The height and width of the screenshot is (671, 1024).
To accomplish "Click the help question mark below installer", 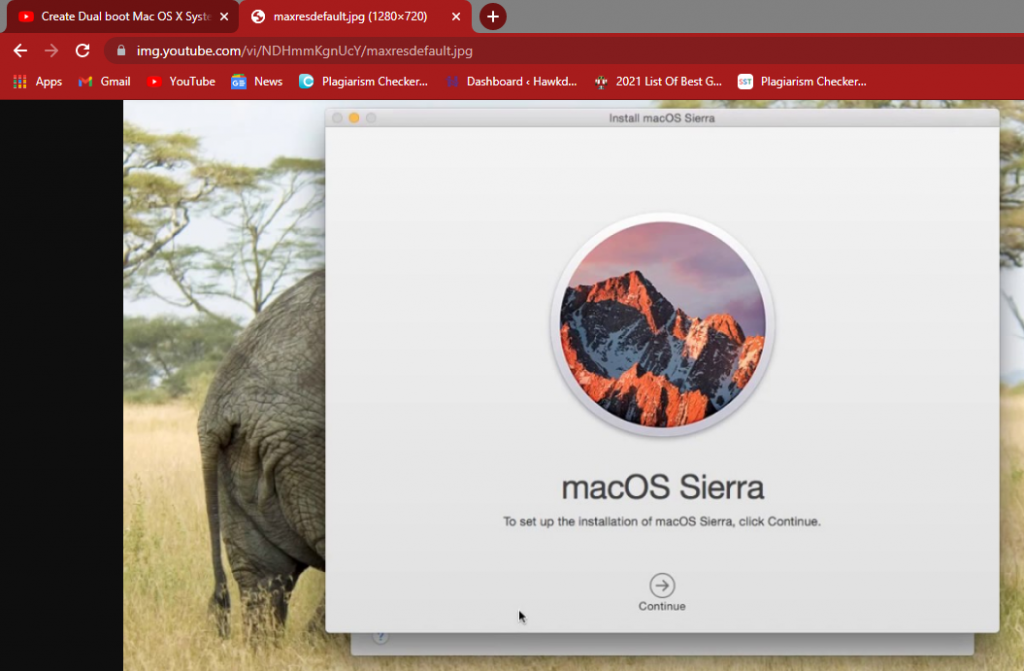I will click(x=380, y=637).
